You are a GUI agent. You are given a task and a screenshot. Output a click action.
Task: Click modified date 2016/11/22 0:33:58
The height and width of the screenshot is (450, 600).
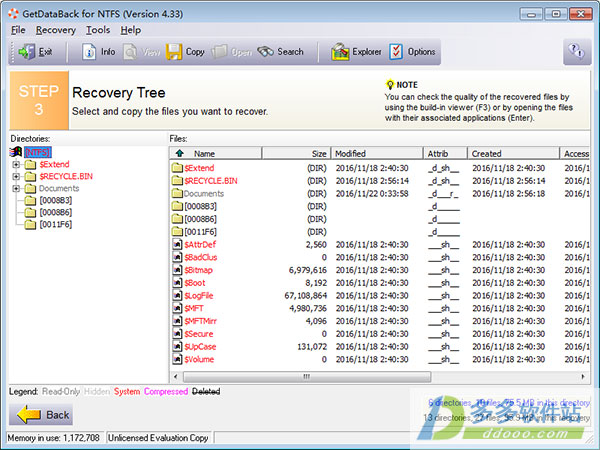coord(372,193)
